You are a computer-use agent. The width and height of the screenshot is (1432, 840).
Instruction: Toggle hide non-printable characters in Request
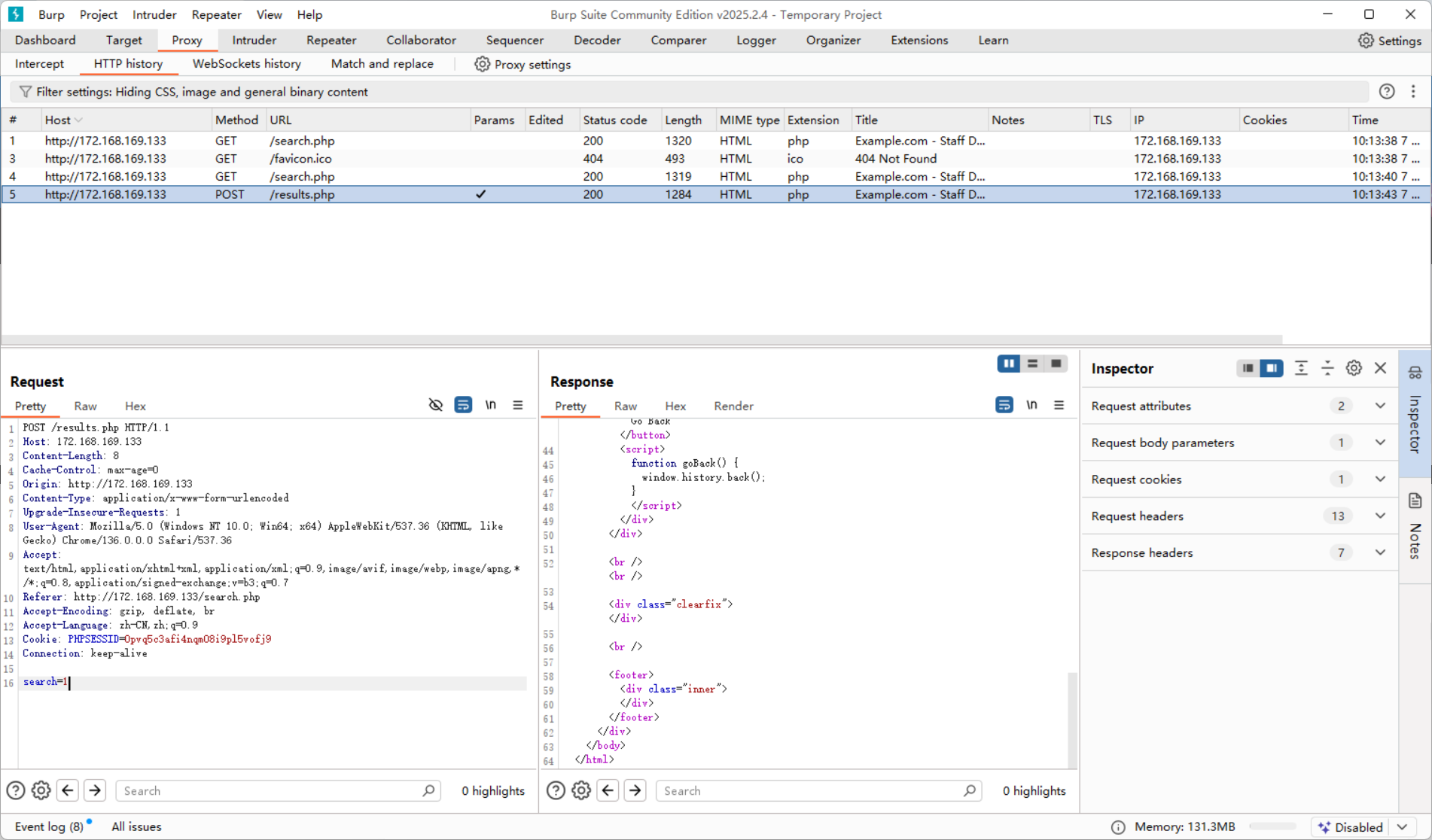pos(436,405)
